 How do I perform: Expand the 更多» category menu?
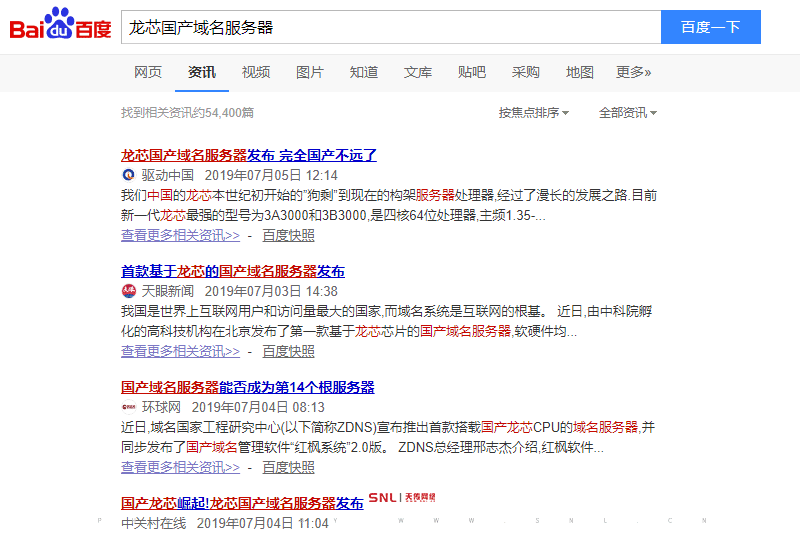(633, 72)
